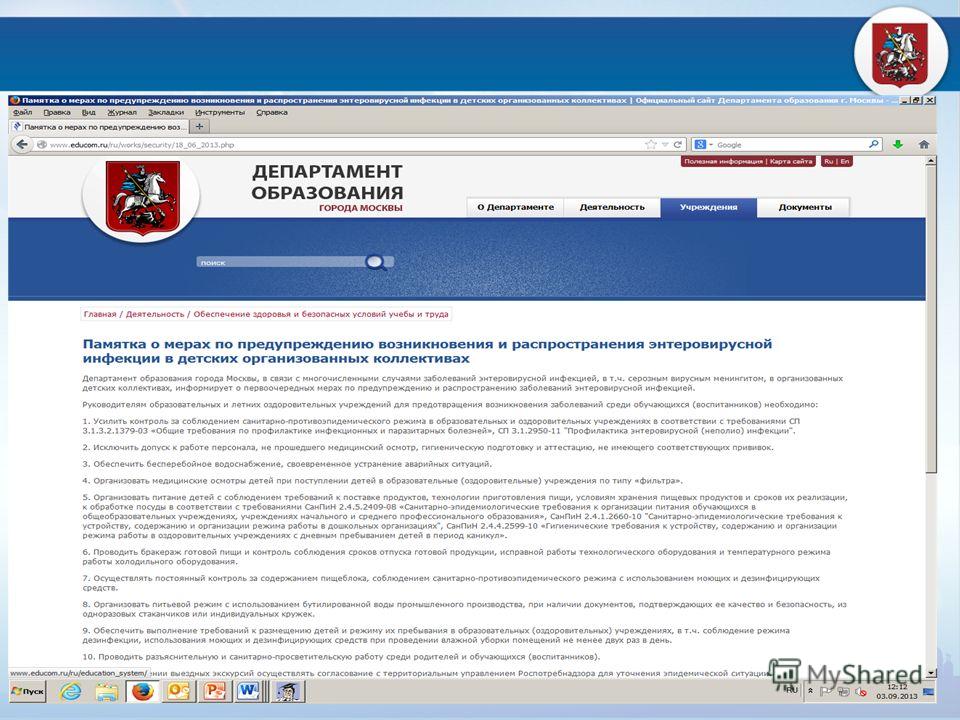Open PowerPoint from the taskbar
Screen dimensions: 960x720
click(214, 691)
